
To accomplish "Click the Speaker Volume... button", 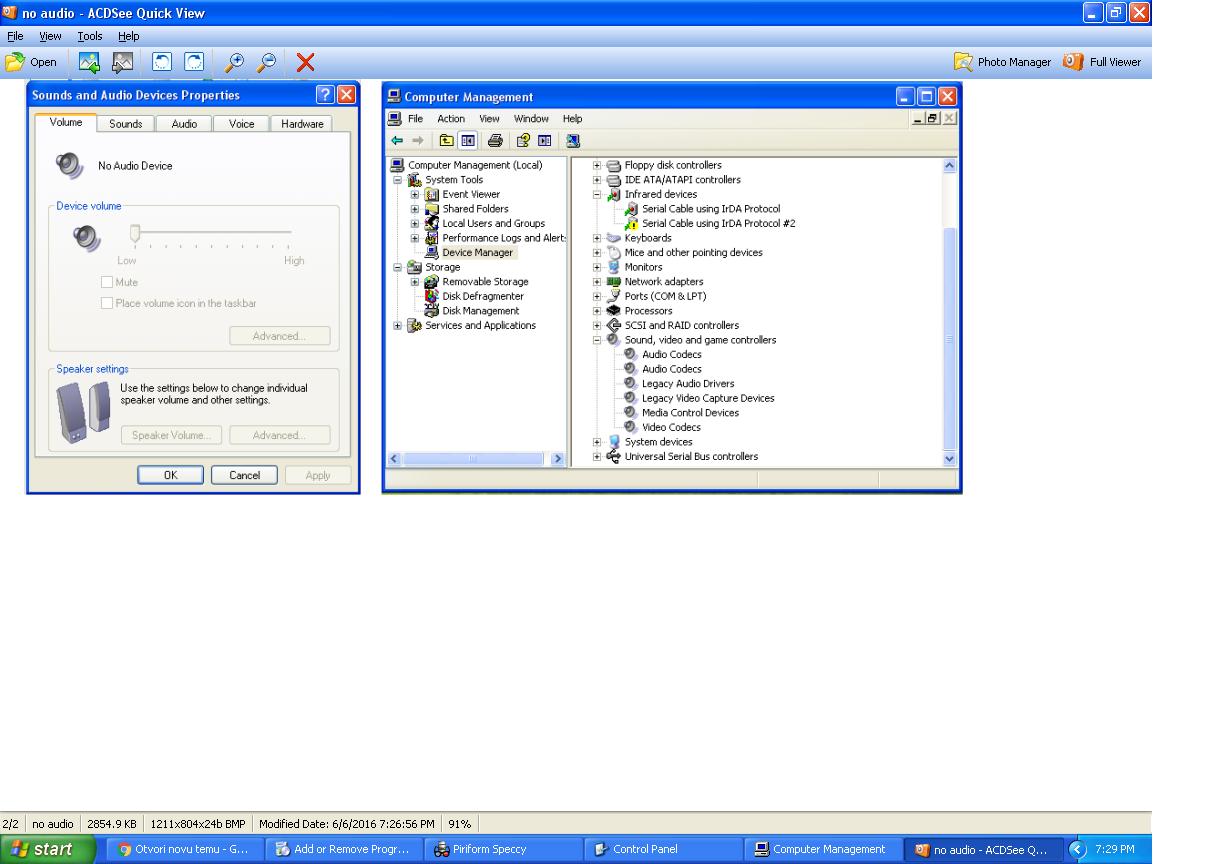I will pyautogui.click(x=171, y=436).
